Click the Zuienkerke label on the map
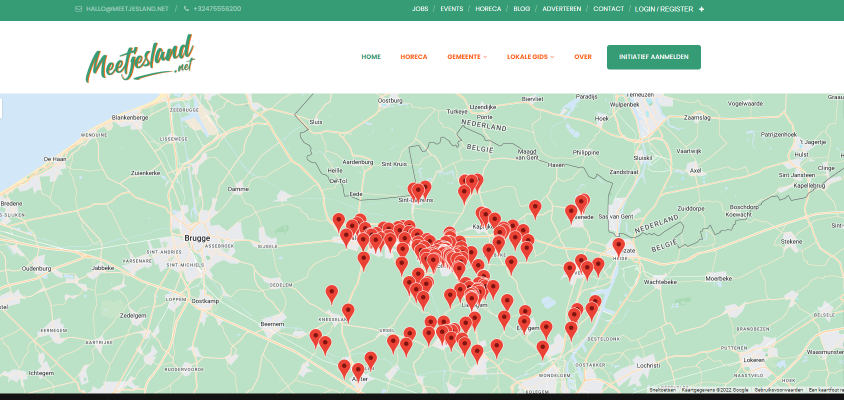This screenshot has width=844, height=400. [x=145, y=173]
